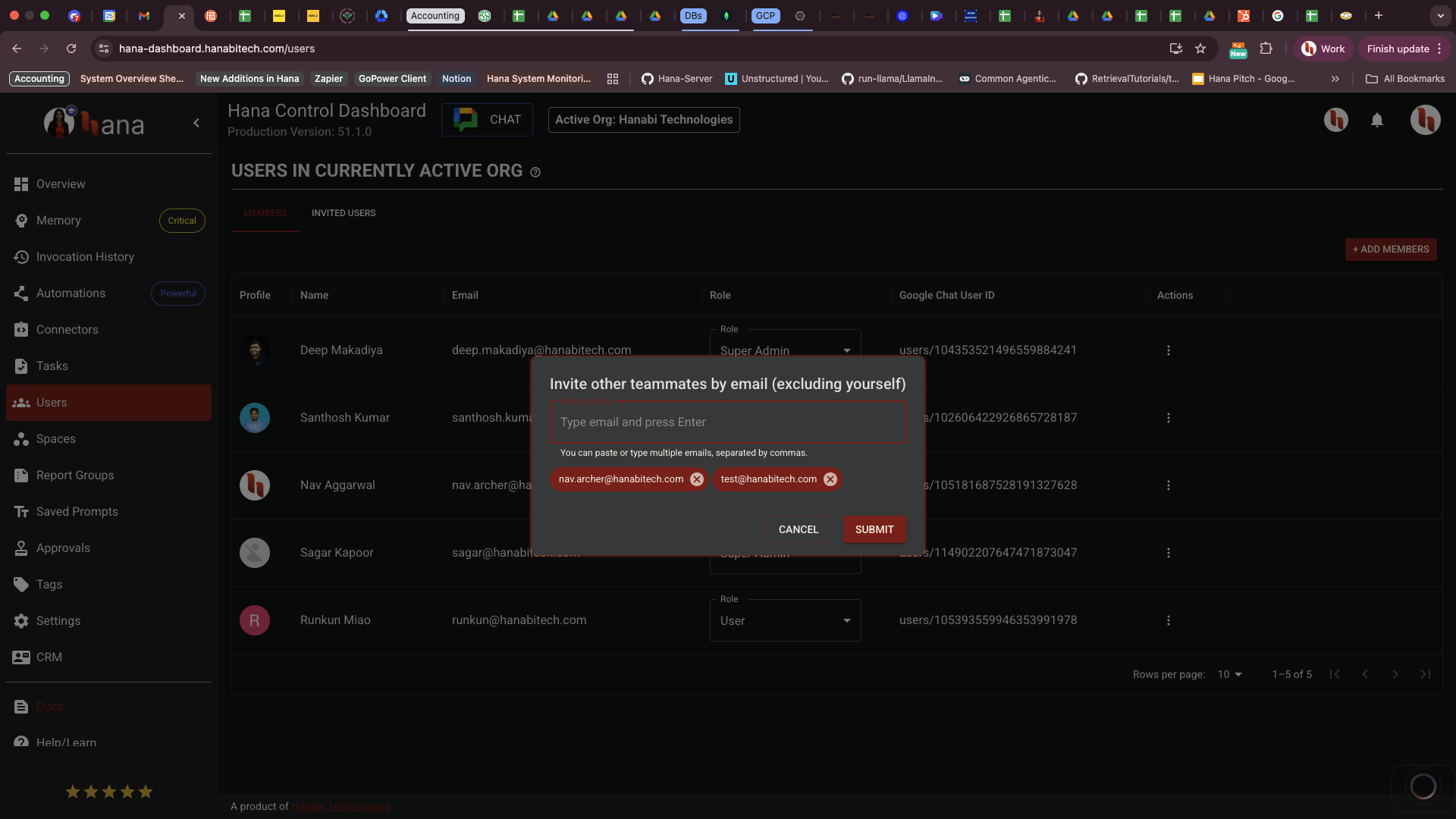Screen dimensions: 1456x819
Task: Open Memory section in sidebar
Action: 108,221
